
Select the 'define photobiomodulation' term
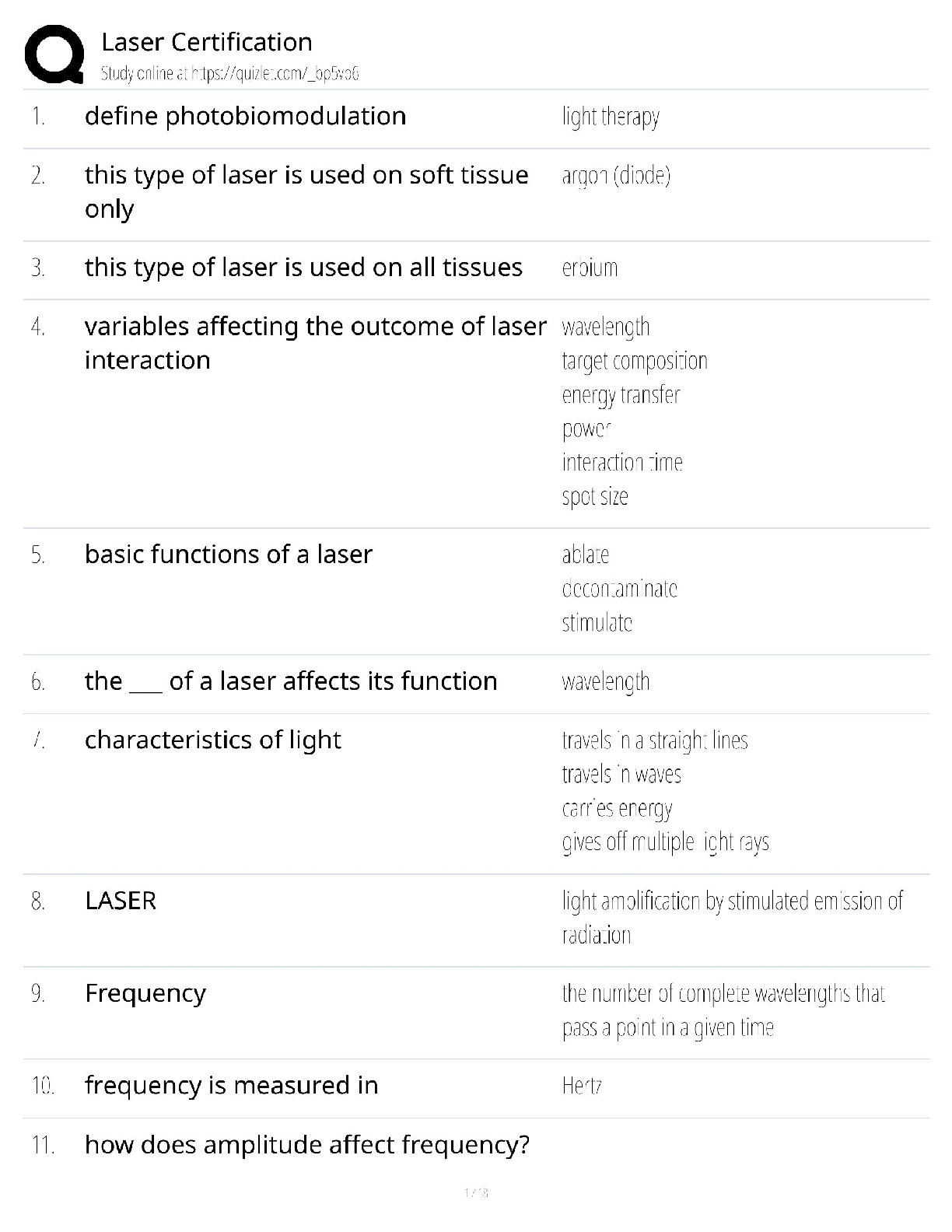[245, 117]
